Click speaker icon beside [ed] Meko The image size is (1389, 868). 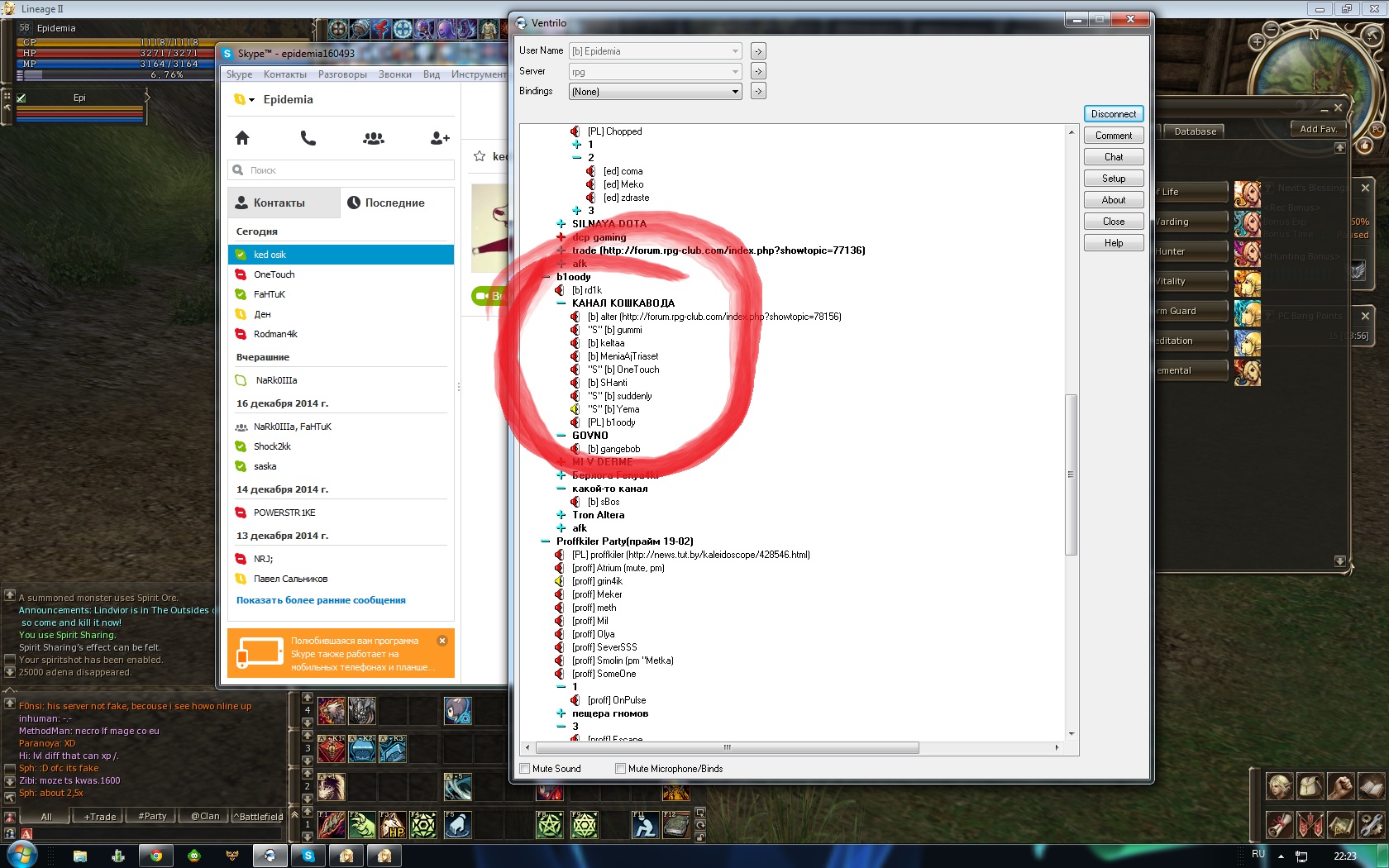[590, 184]
